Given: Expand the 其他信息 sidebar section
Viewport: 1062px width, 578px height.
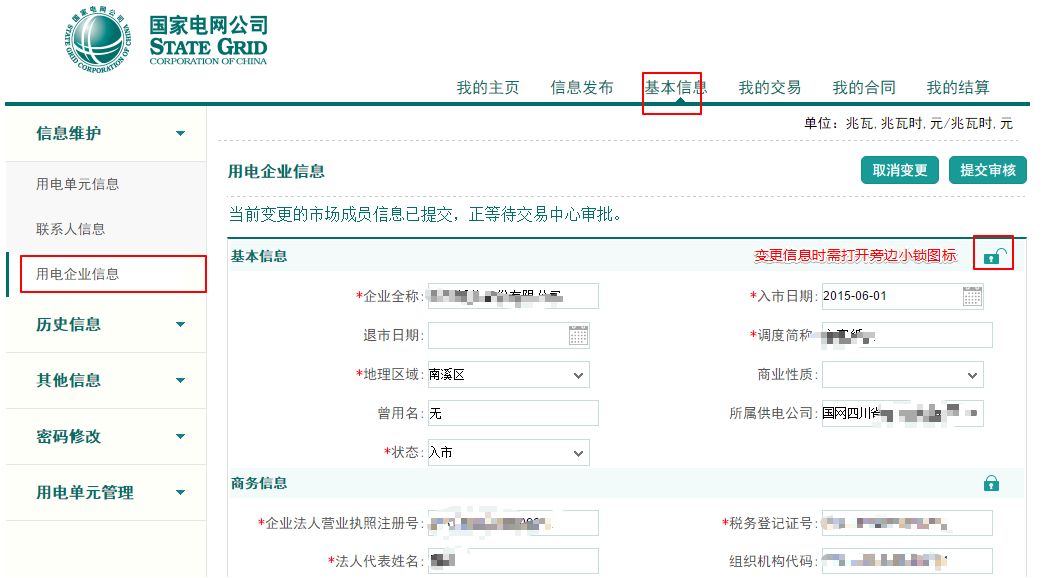Looking at the screenshot, I should click(x=180, y=380).
